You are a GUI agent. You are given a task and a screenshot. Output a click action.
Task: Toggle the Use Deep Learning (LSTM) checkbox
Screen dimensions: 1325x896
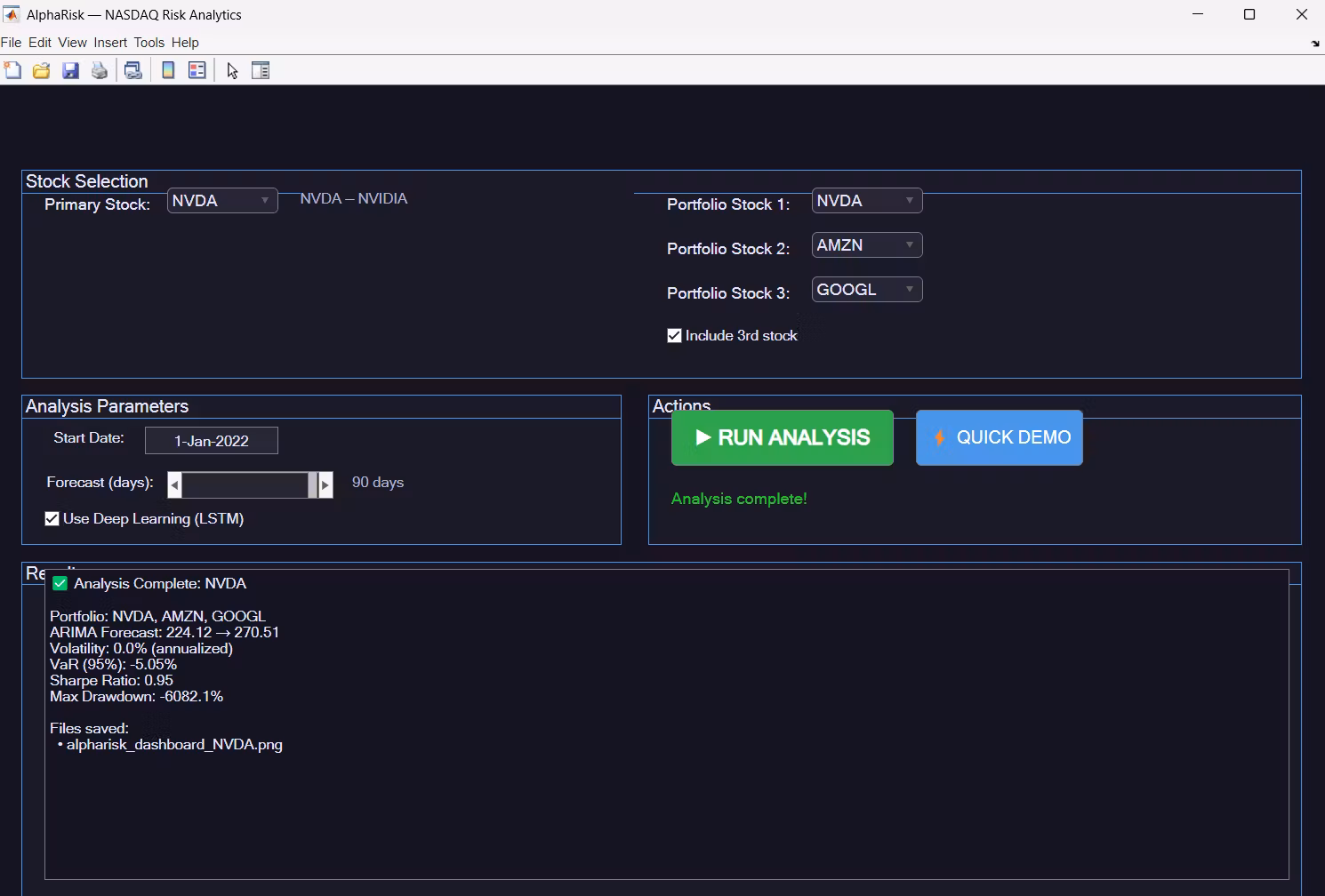(52, 518)
